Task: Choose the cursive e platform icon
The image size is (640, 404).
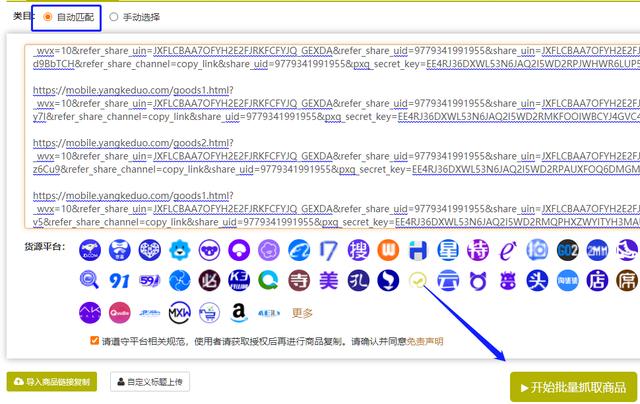Action: point(507,250)
